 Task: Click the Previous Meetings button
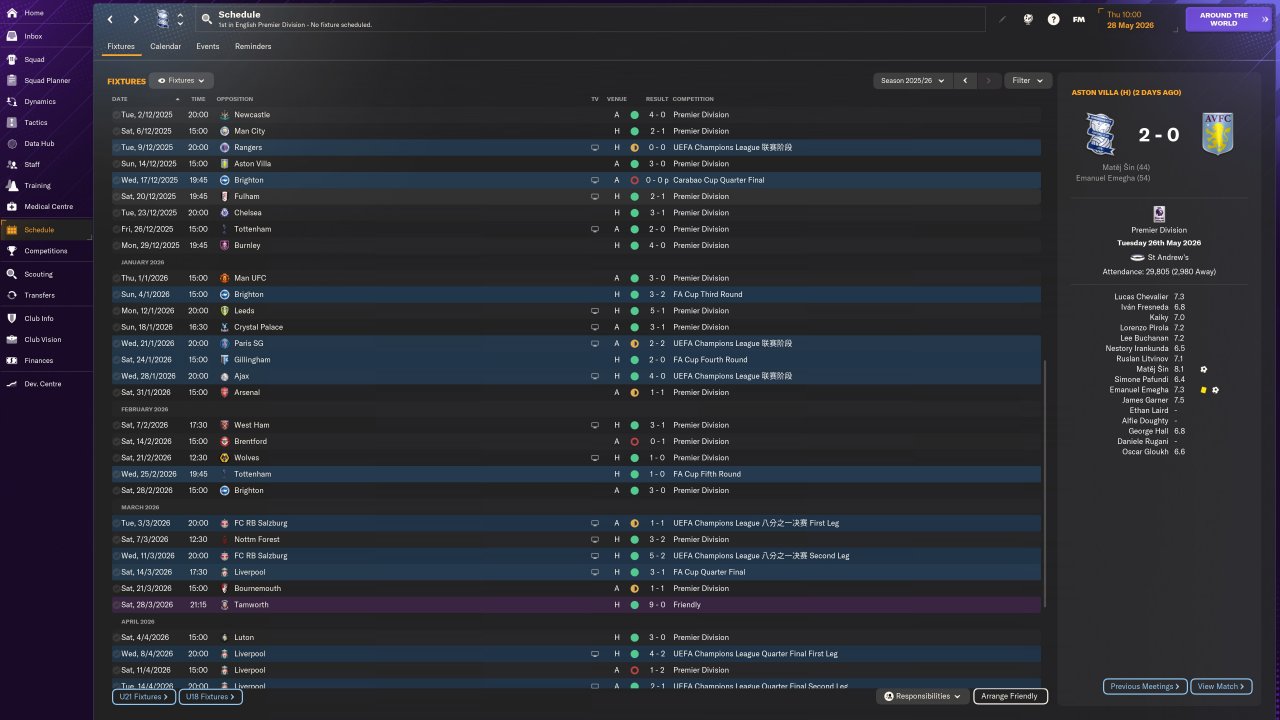click(1146, 686)
